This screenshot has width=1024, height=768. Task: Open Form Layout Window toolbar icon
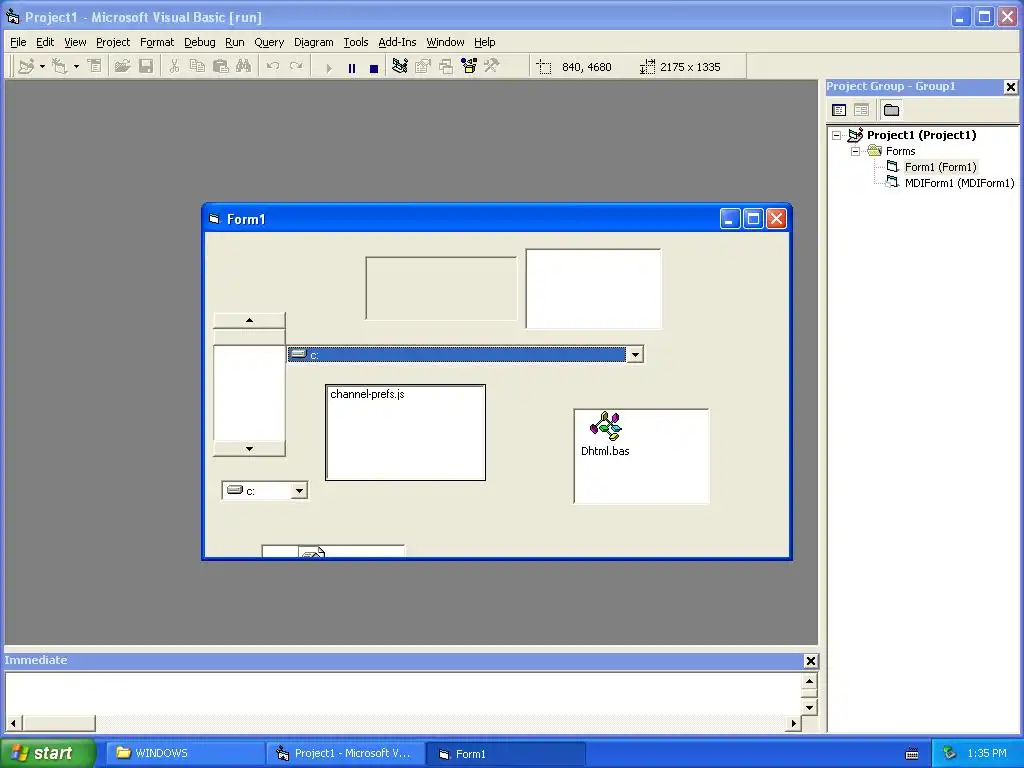click(x=446, y=66)
